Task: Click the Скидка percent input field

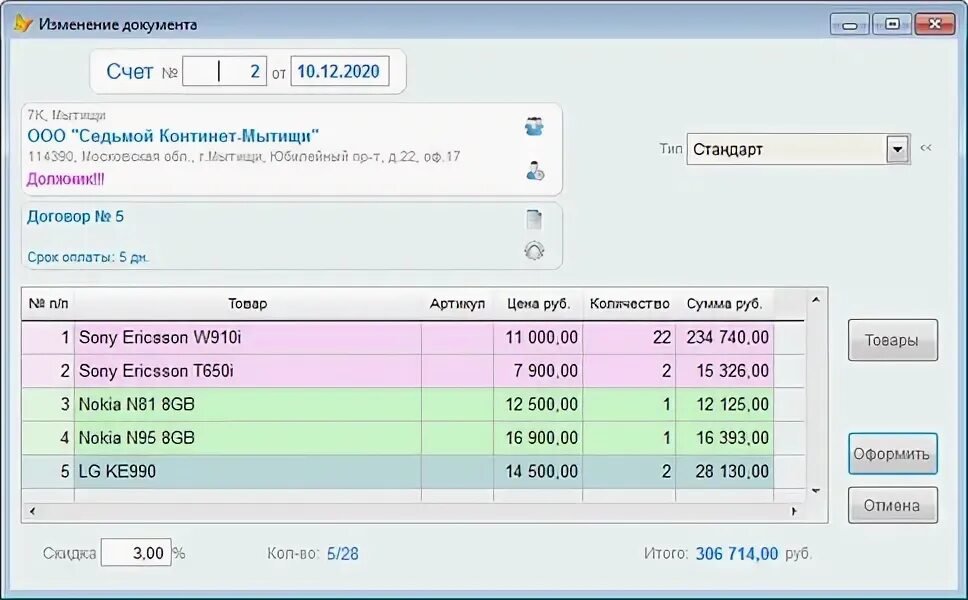Action: (x=136, y=552)
